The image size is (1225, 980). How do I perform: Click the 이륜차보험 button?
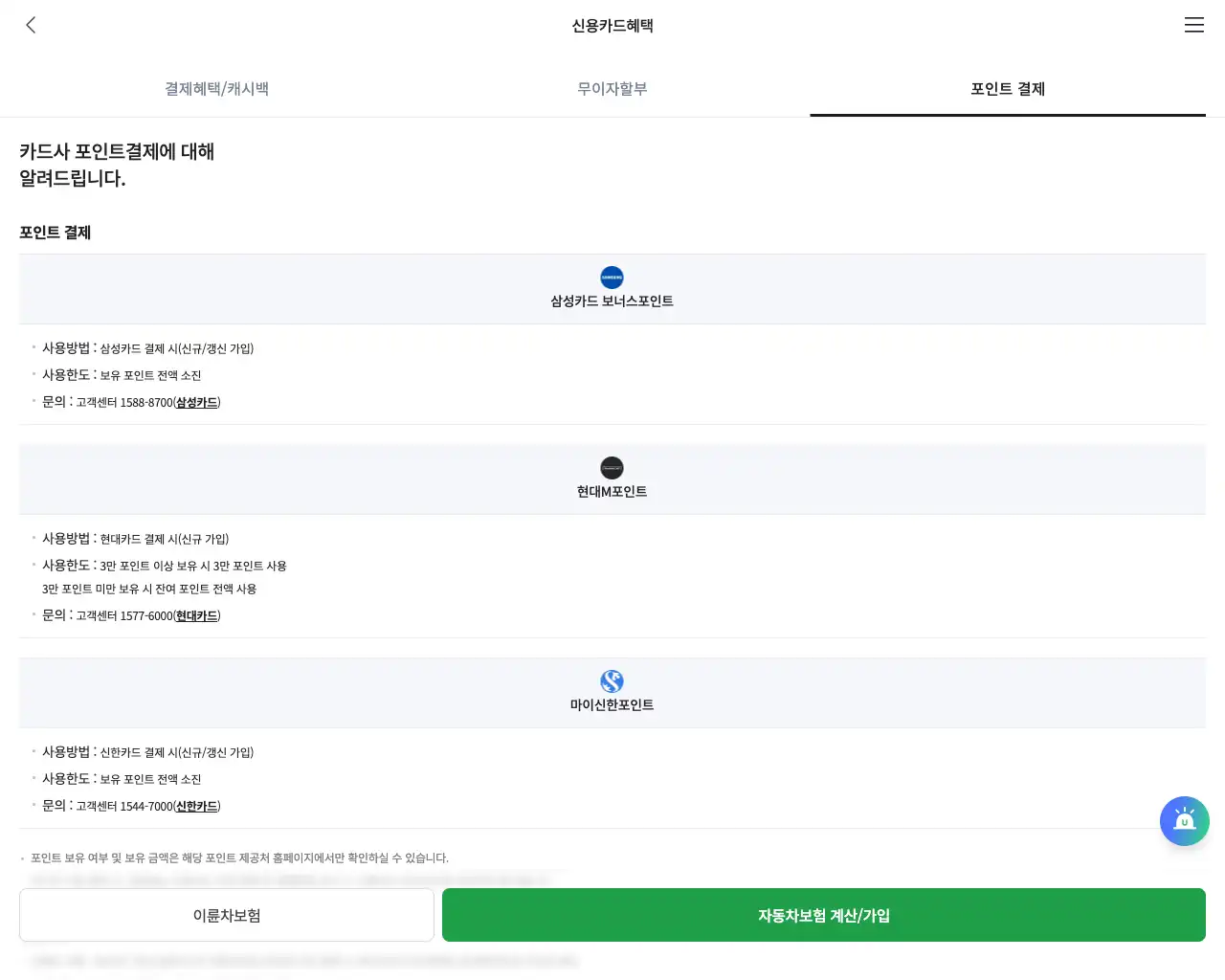226,915
